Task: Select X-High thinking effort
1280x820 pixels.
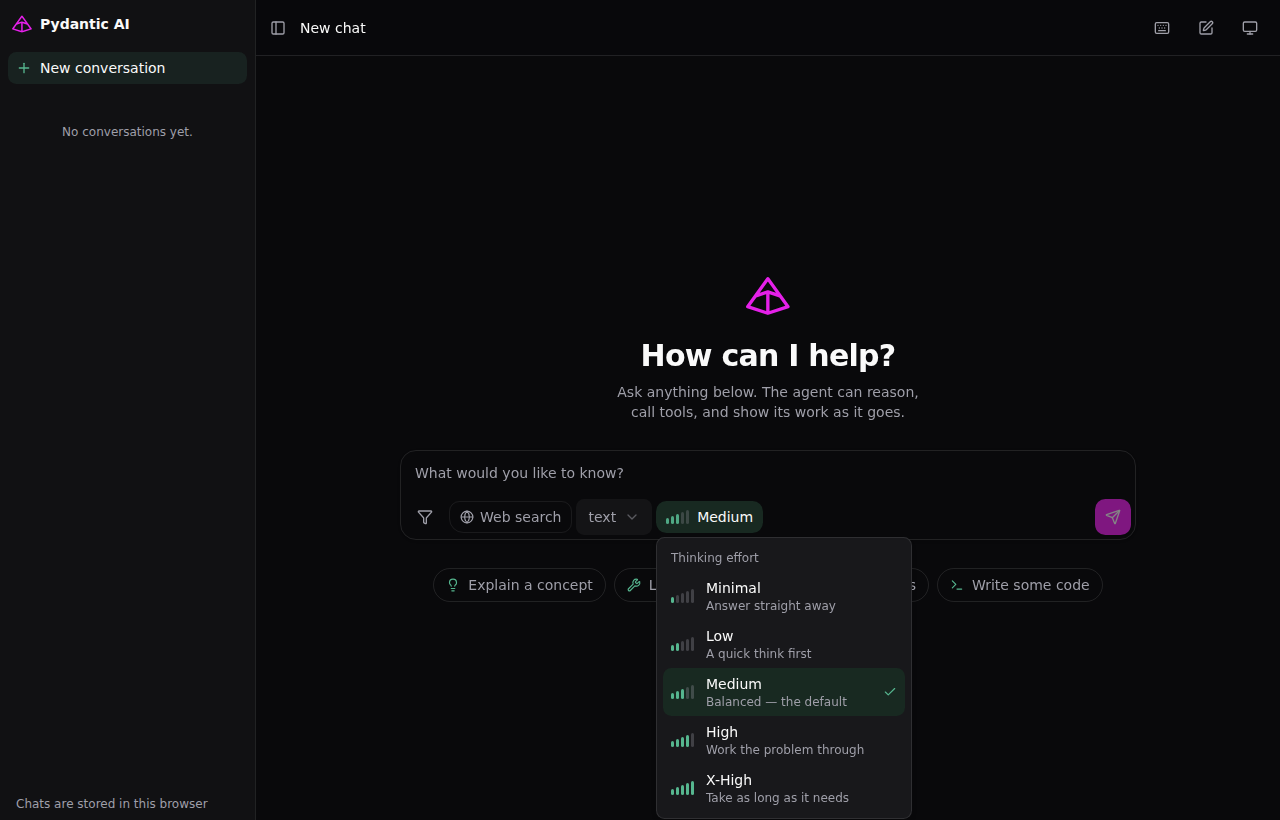Action: (784, 788)
